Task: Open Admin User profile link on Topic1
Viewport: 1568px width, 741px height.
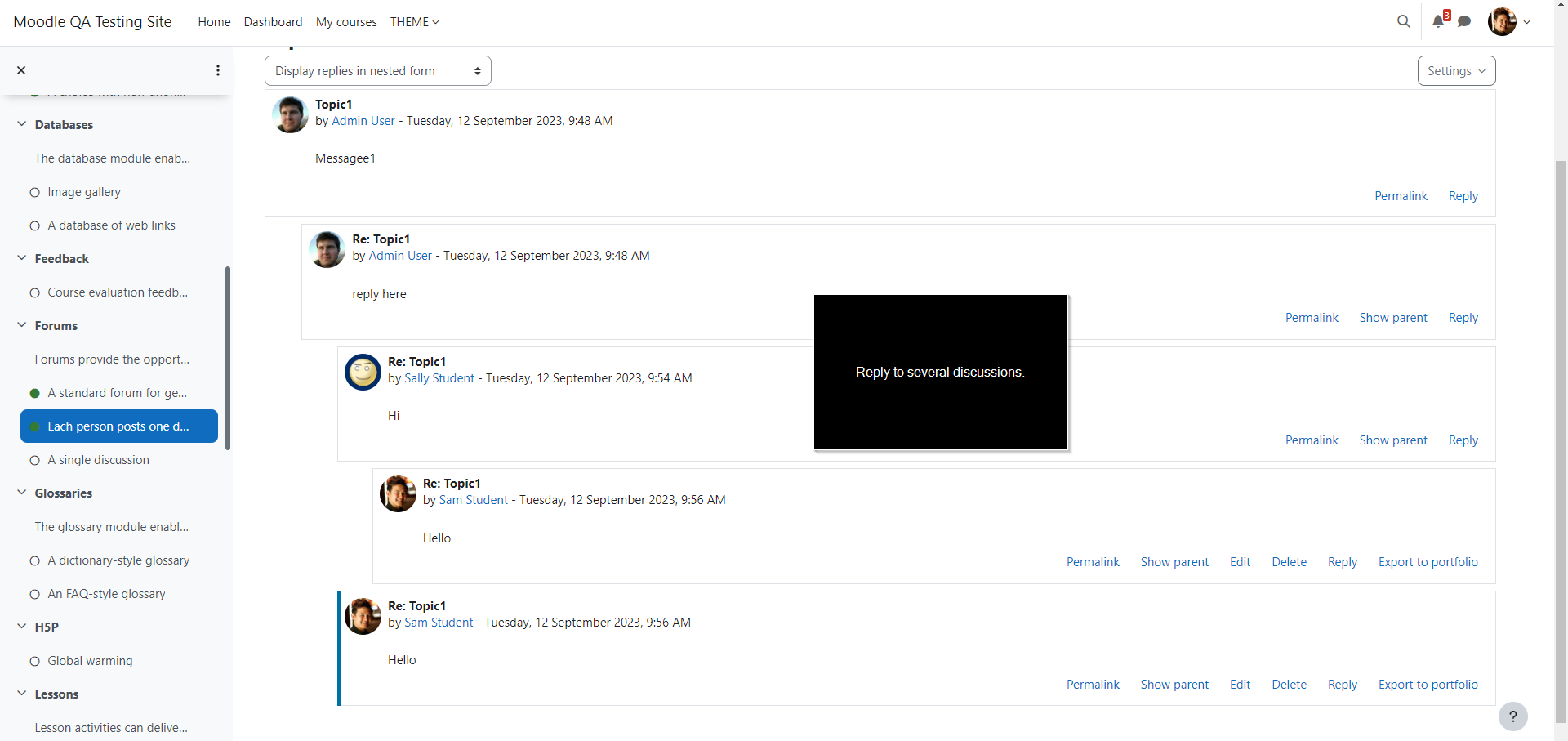Action: point(363,121)
